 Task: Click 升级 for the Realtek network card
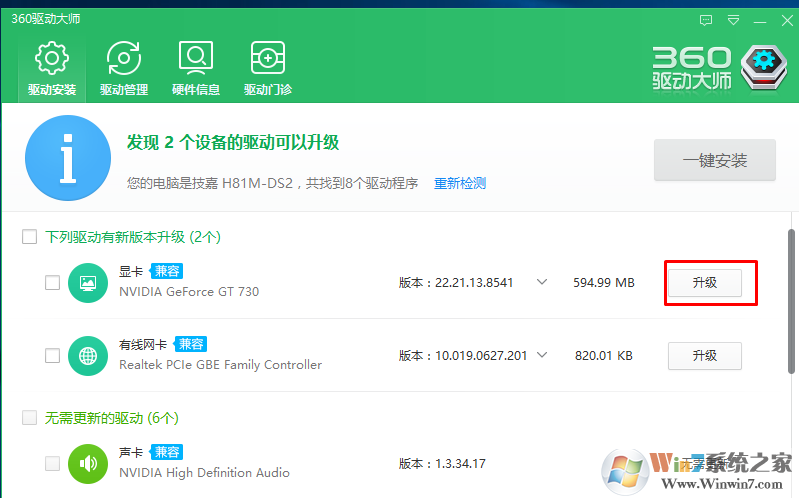pyautogui.click(x=704, y=355)
